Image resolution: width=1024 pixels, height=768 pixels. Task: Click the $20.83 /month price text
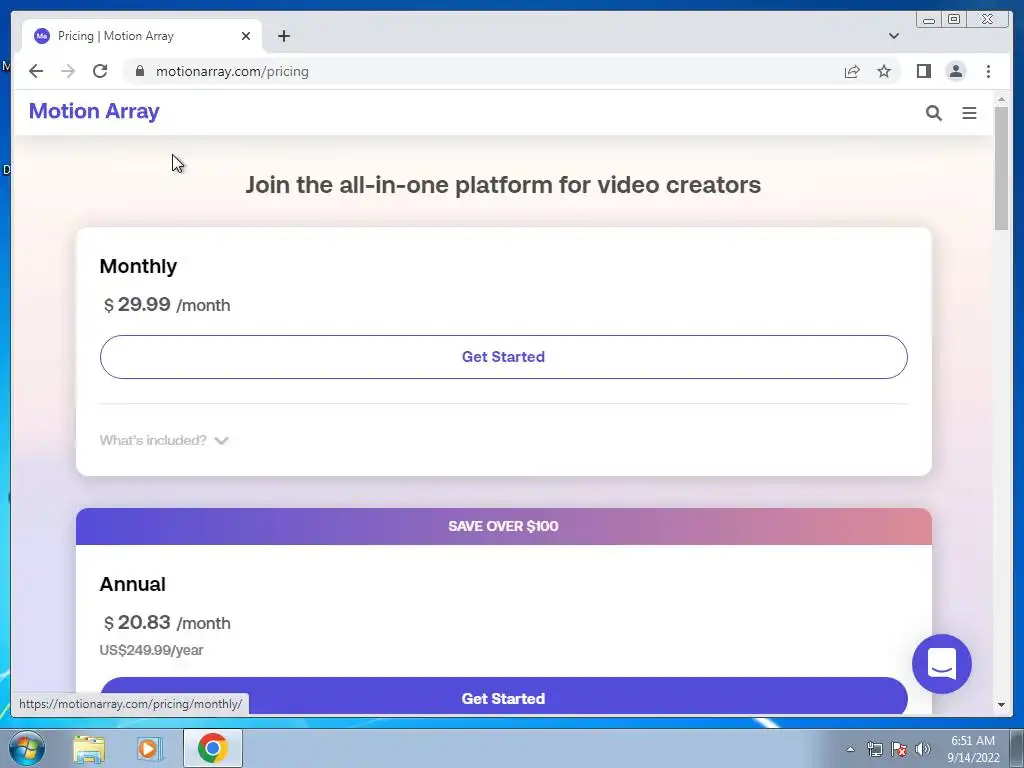[167, 622]
